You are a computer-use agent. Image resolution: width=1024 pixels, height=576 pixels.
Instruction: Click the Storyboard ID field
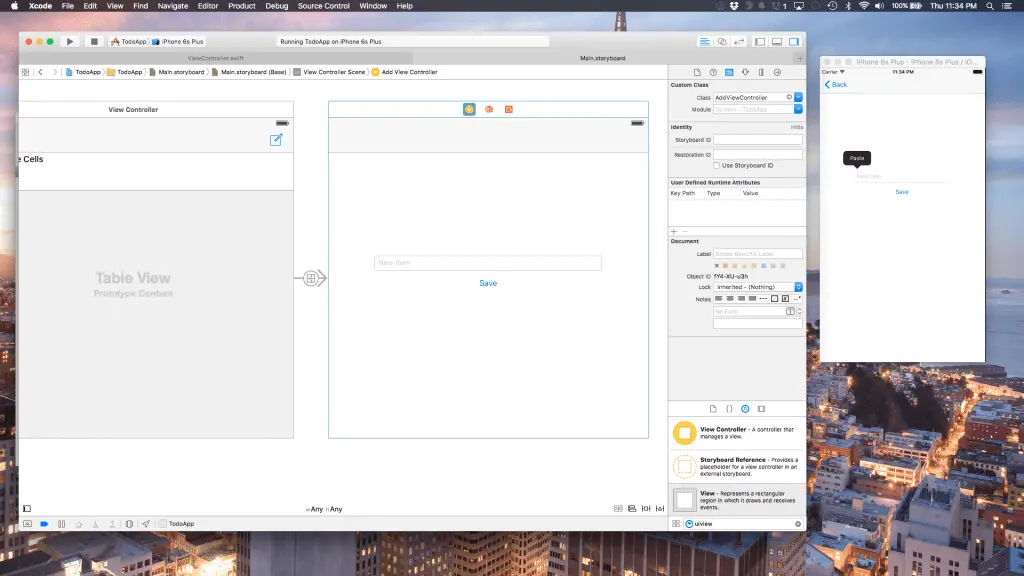click(758, 140)
